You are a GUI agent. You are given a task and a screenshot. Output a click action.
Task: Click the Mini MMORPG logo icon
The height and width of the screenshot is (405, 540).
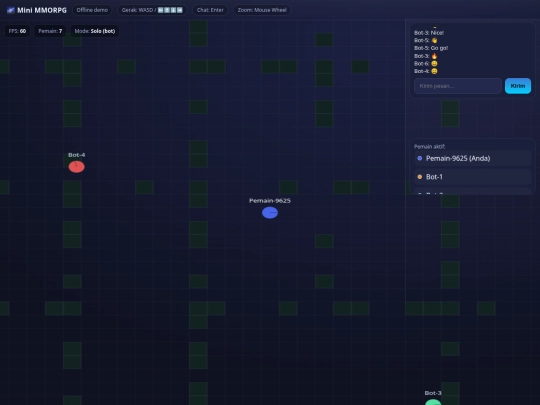(11, 10)
